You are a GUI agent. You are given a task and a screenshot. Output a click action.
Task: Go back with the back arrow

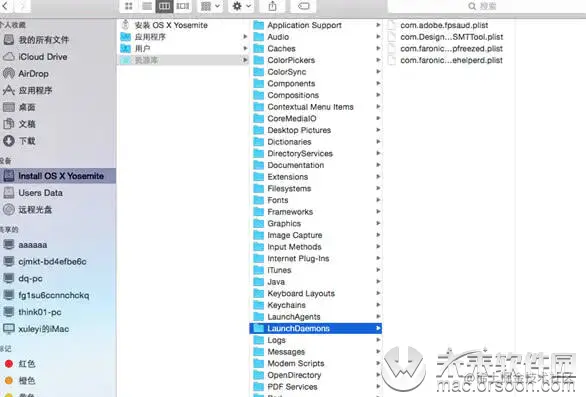click(x=7, y=6)
